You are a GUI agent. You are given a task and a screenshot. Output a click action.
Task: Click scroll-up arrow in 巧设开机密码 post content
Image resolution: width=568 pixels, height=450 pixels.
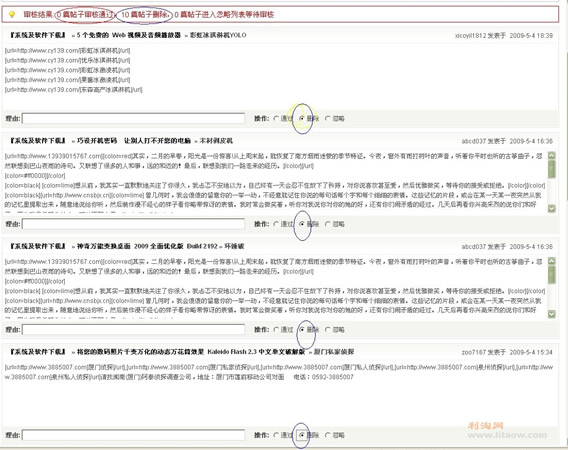coord(551,156)
